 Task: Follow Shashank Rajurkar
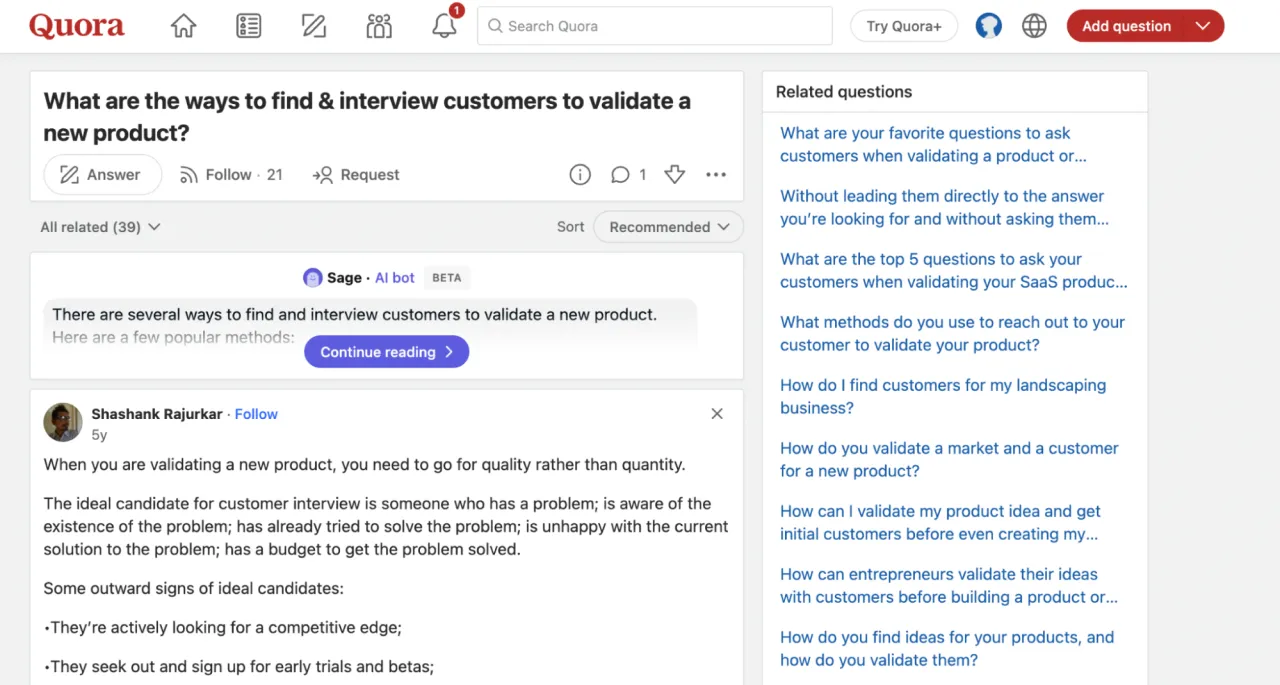(x=256, y=414)
